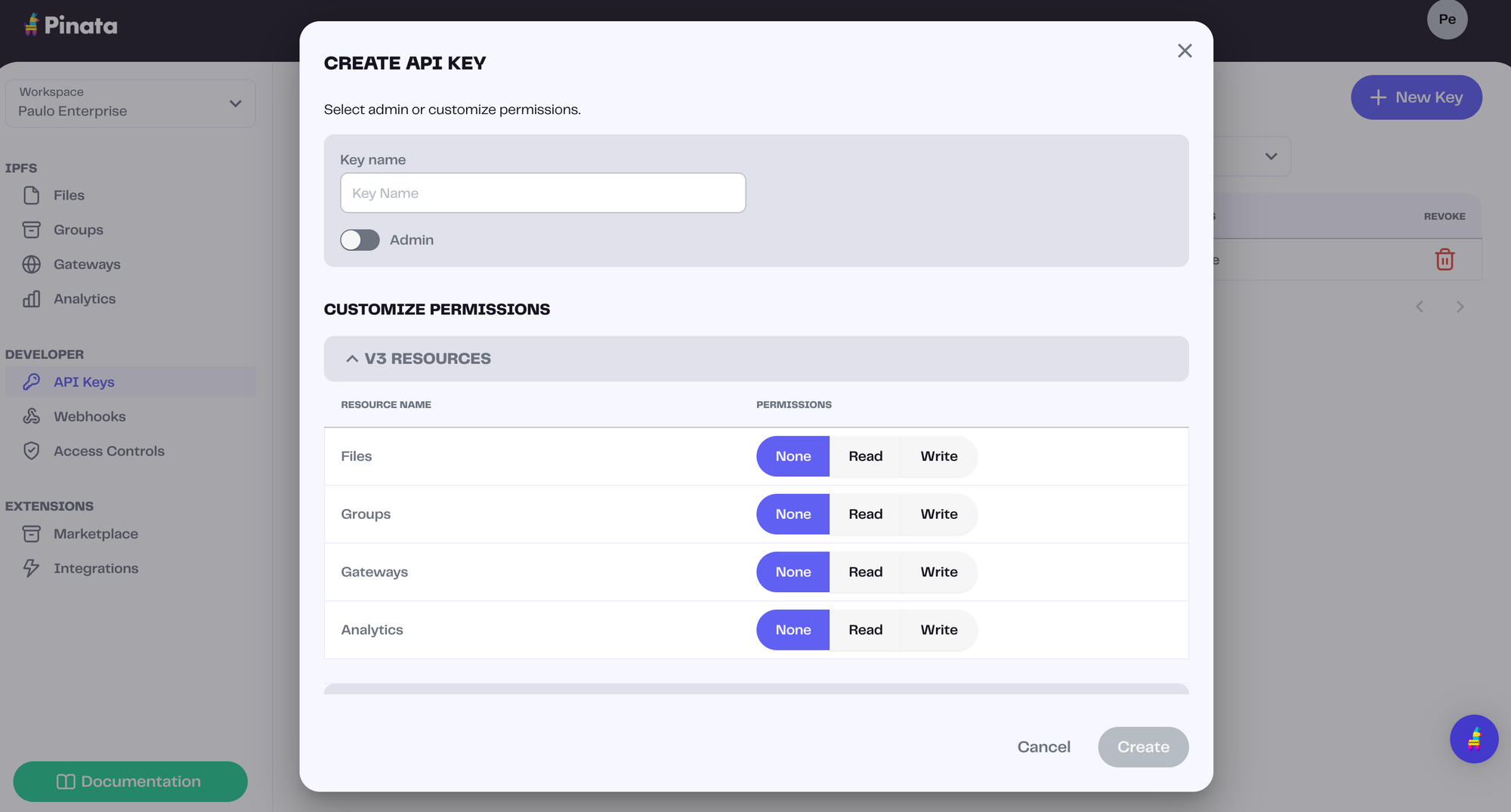Click the Access Controls shield icon

(32, 451)
